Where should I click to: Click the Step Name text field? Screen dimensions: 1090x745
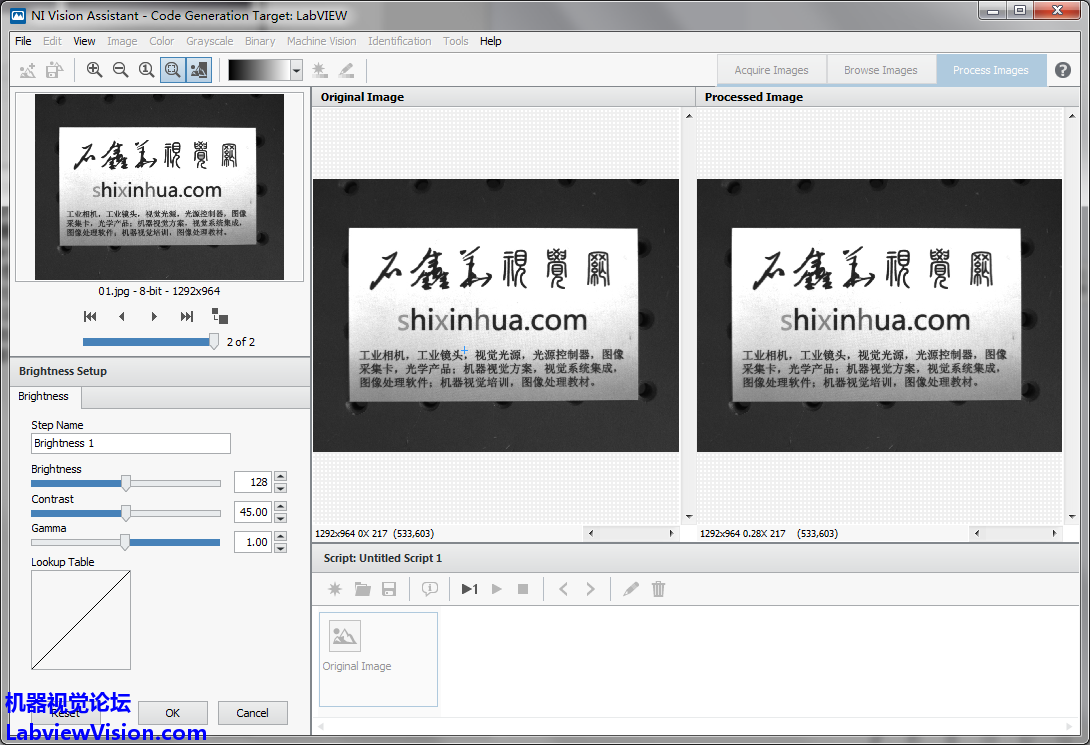(x=130, y=443)
